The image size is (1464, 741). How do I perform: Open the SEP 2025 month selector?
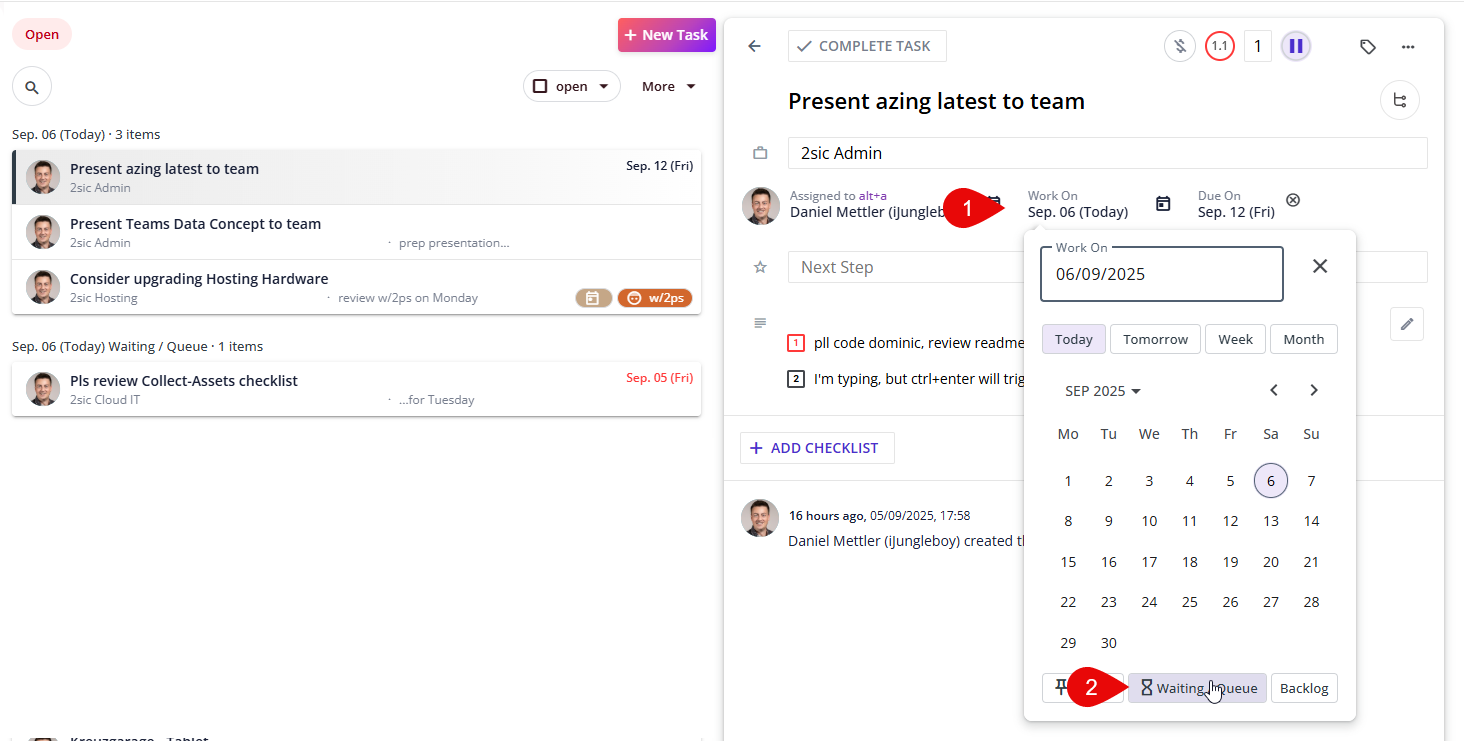point(1103,391)
